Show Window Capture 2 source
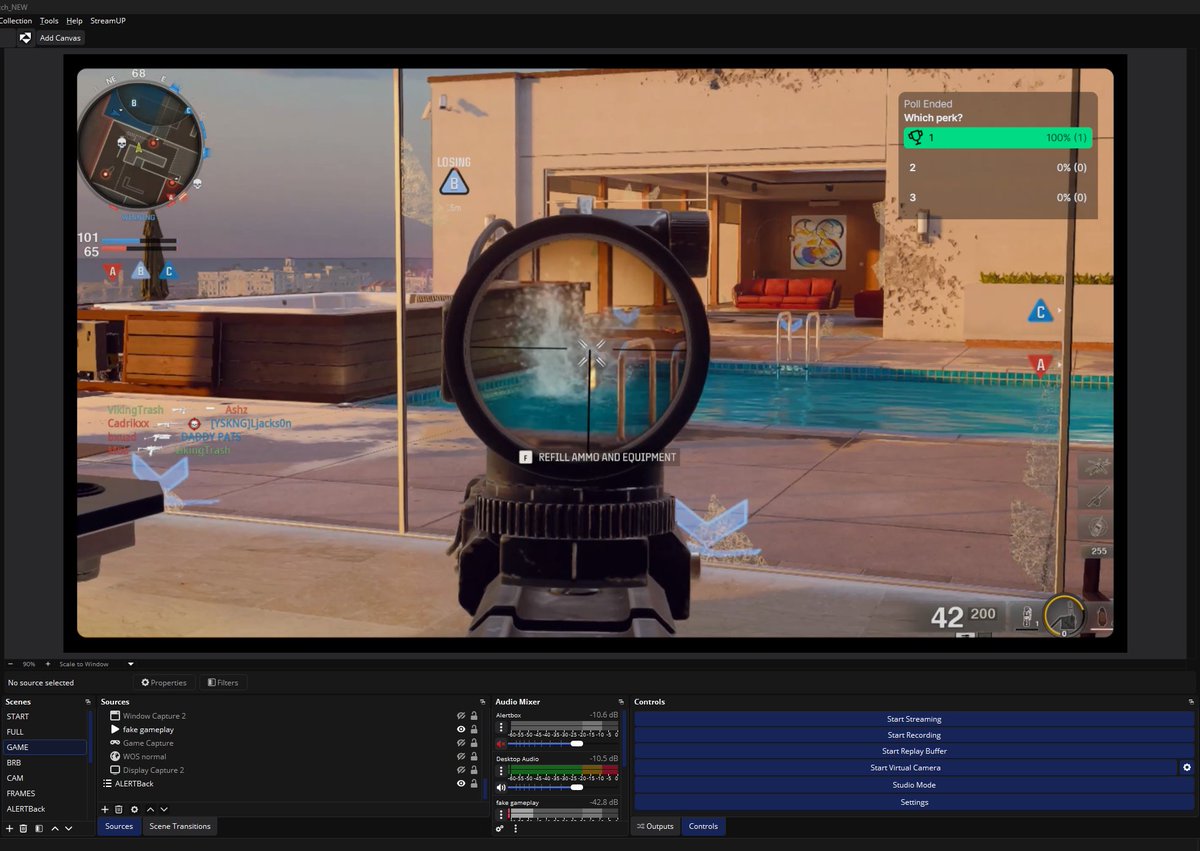The width and height of the screenshot is (1200, 851). point(461,716)
